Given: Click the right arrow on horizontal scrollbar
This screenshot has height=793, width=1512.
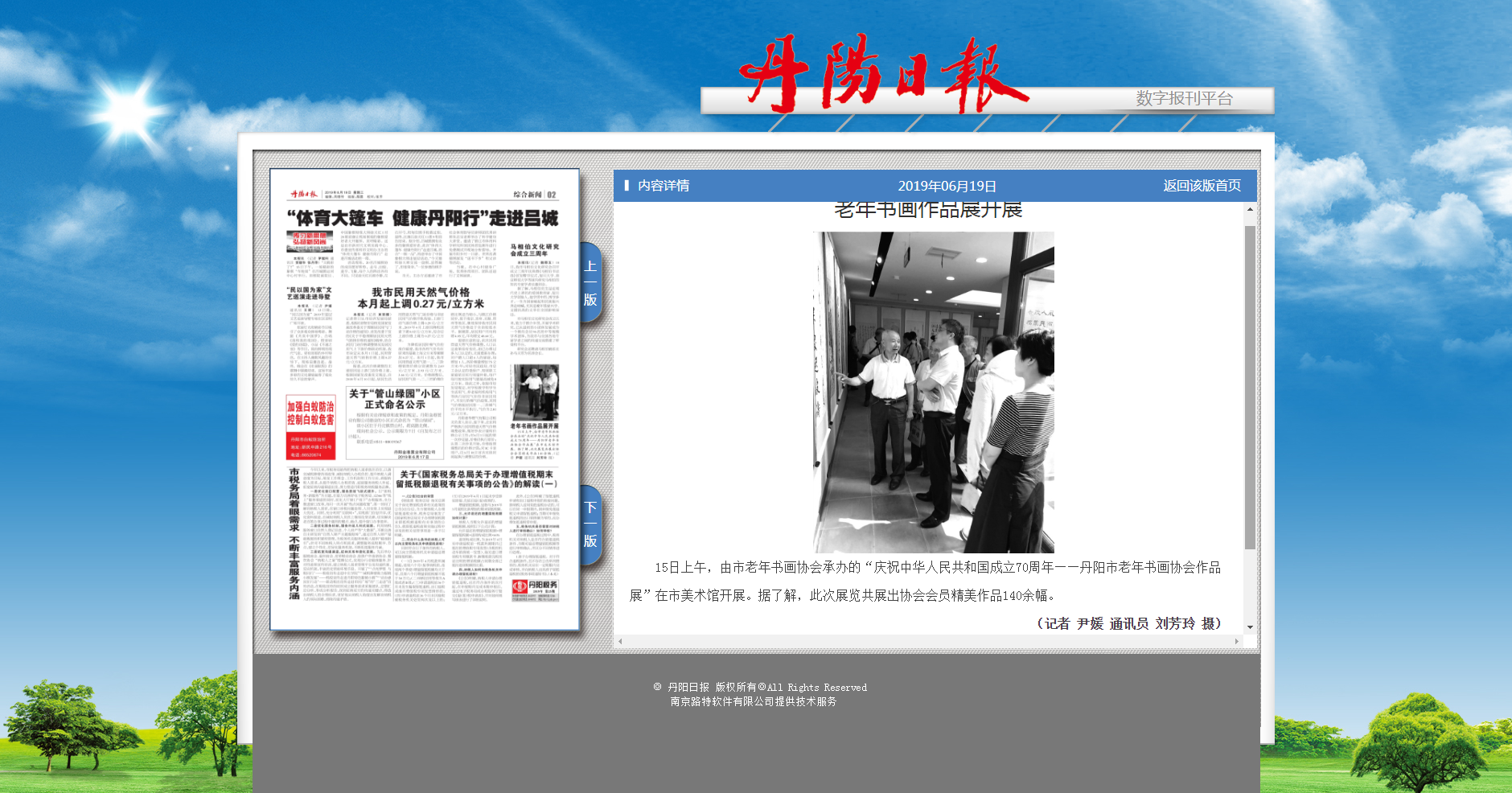Looking at the screenshot, I should point(1236,641).
